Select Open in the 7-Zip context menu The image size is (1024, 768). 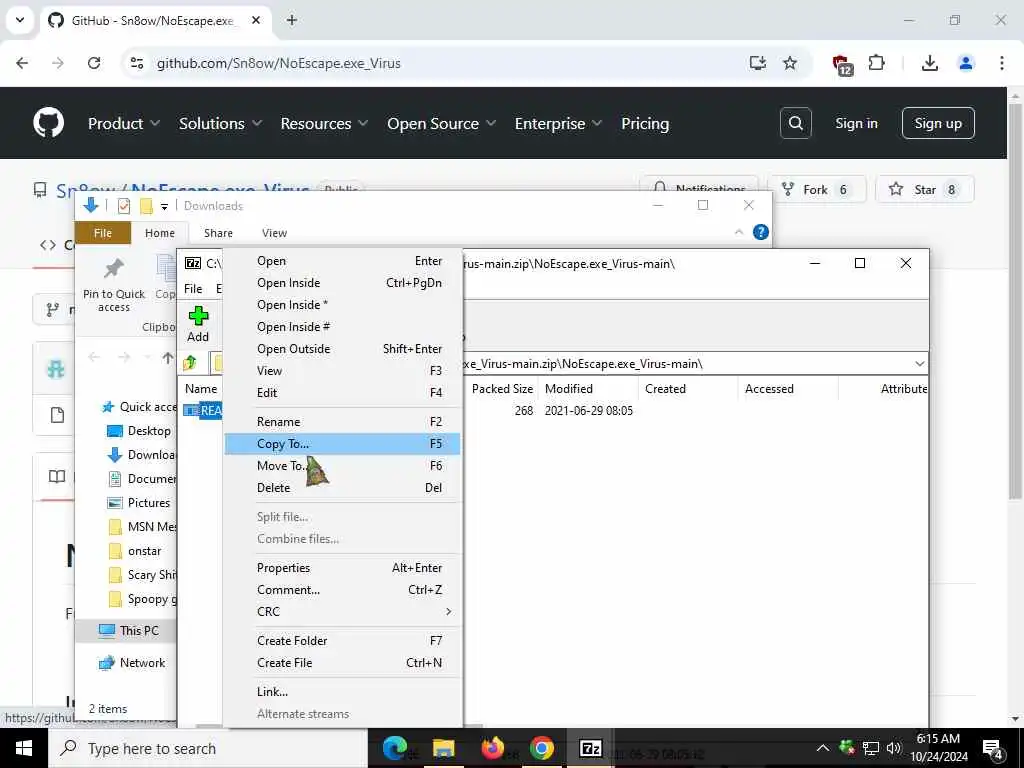[x=342, y=261]
